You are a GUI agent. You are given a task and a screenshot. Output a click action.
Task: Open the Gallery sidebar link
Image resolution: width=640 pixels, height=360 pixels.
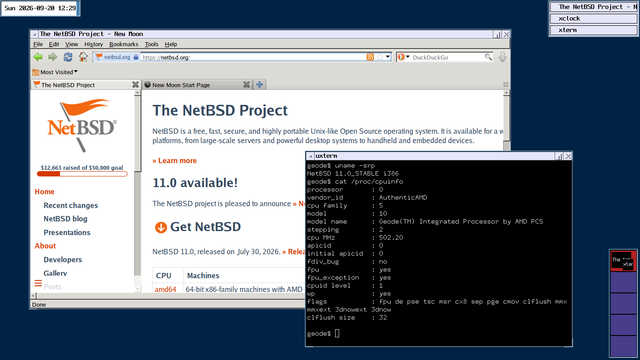click(x=55, y=273)
